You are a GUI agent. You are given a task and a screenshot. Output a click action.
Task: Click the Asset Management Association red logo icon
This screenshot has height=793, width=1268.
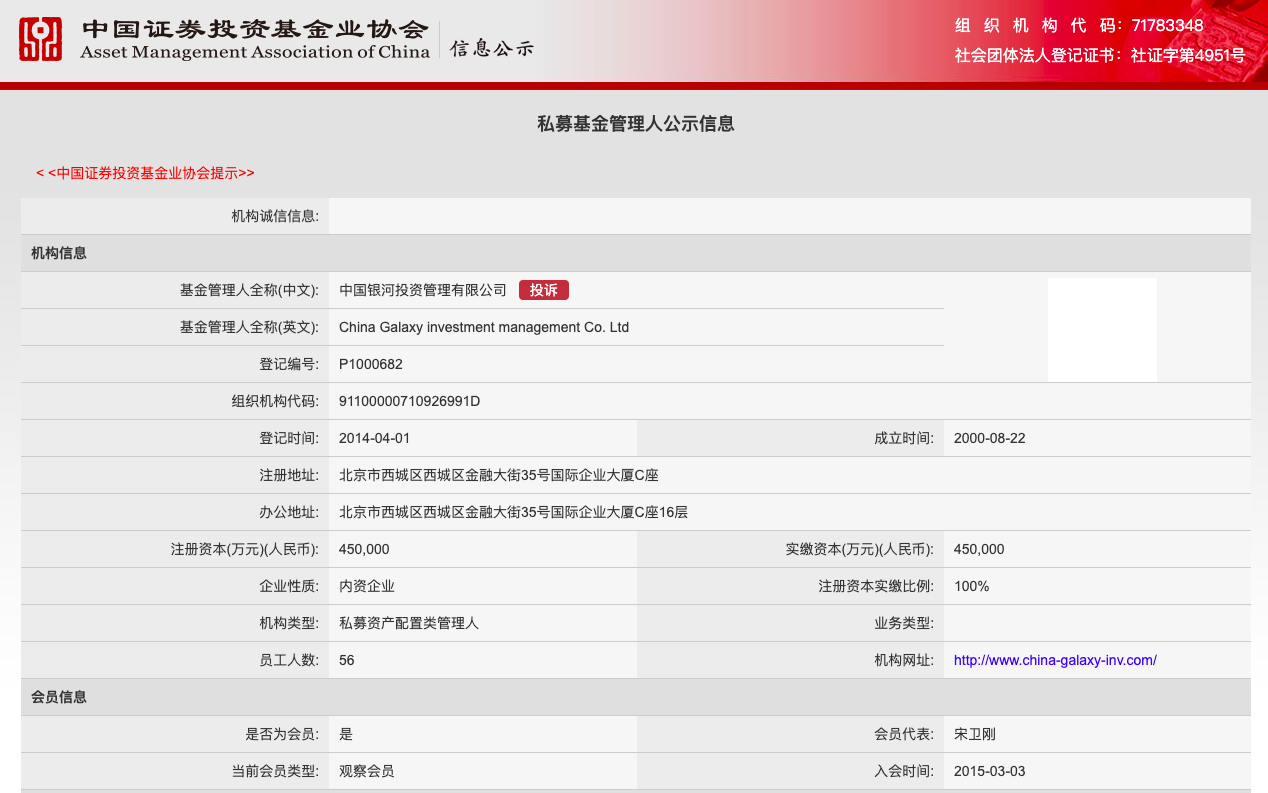40,39
